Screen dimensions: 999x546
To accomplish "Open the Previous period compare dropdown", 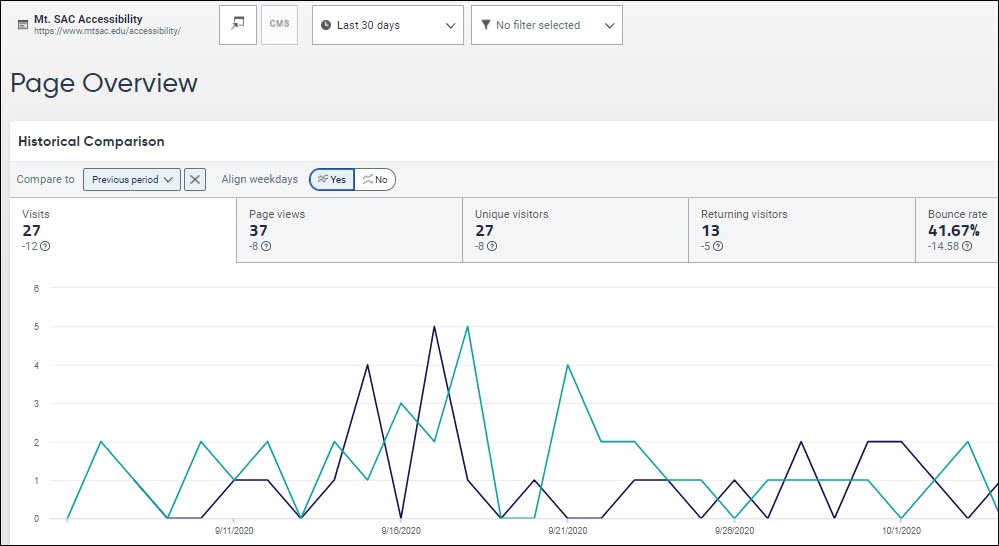I will click(132, 180).
